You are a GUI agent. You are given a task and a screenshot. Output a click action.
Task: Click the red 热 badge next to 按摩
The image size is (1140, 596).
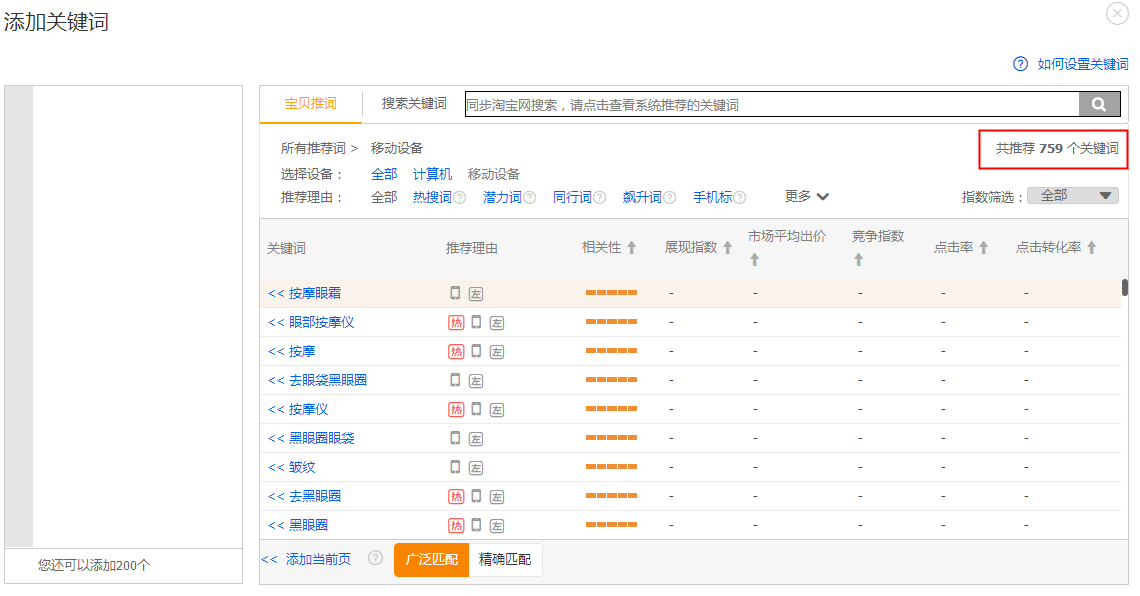455,351
